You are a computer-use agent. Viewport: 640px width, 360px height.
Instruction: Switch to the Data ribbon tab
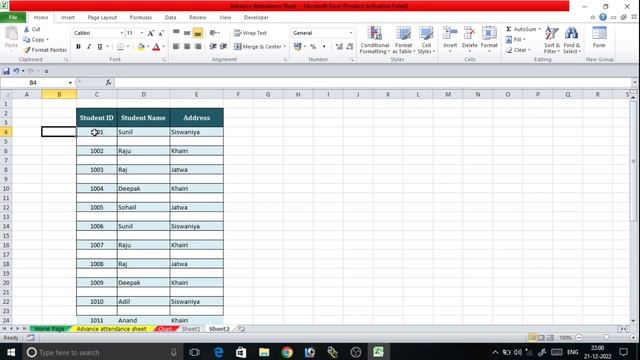tap(170, 18)
